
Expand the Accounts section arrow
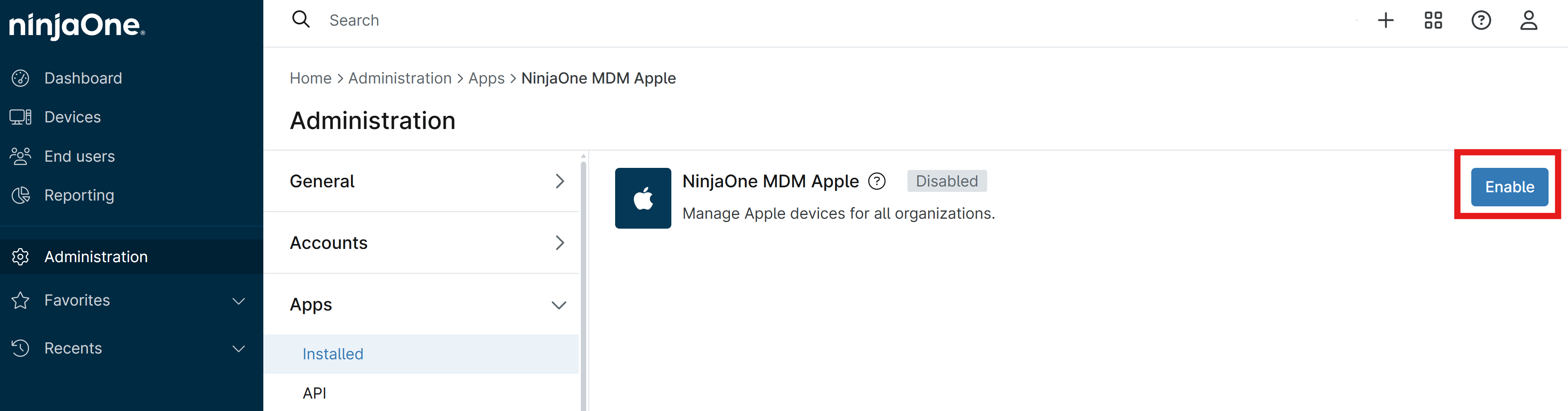click(560, 242)
